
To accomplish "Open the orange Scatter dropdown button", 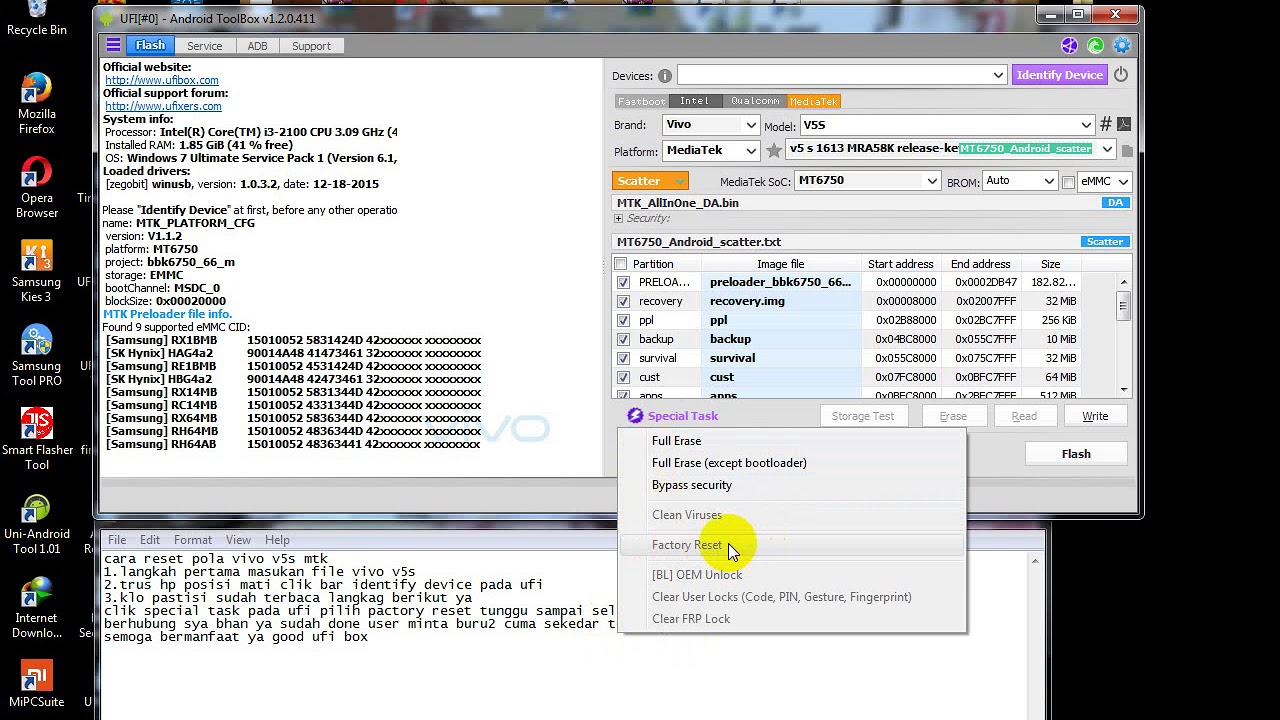I will pyautogui.click(x=650, y=181).
